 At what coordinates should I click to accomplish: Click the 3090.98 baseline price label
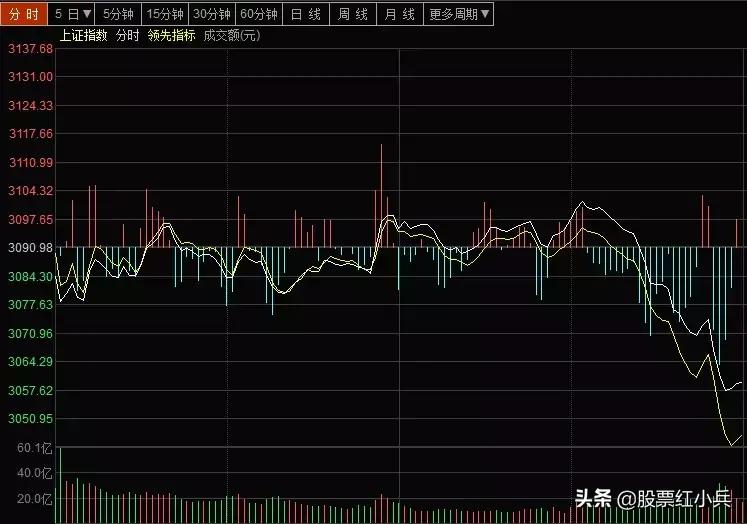(x=30, y=248)
